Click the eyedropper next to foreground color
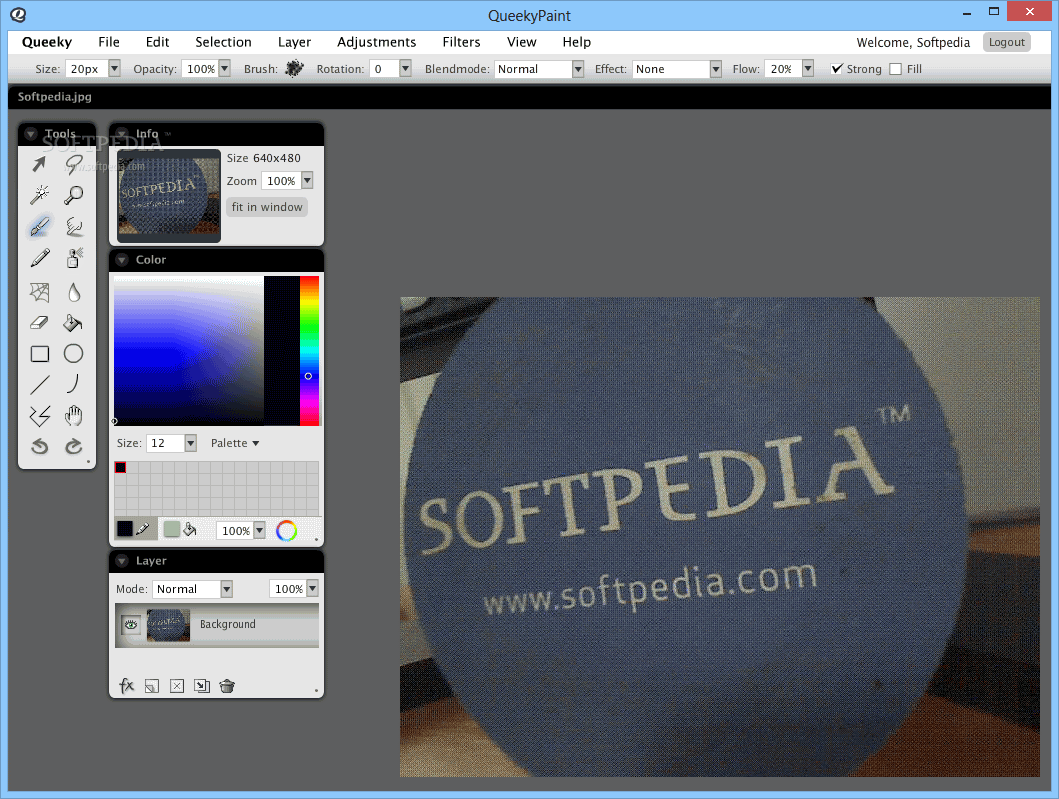Screen dimensions: 1059x799 pyautogui.click(x=143, y=529)
